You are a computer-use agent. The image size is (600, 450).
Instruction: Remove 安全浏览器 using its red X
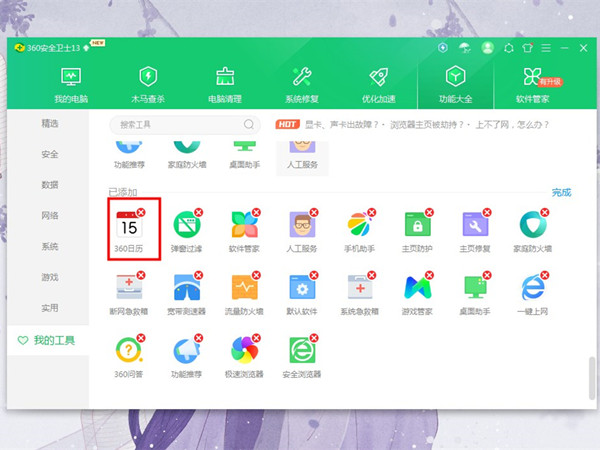pos(314,338)
